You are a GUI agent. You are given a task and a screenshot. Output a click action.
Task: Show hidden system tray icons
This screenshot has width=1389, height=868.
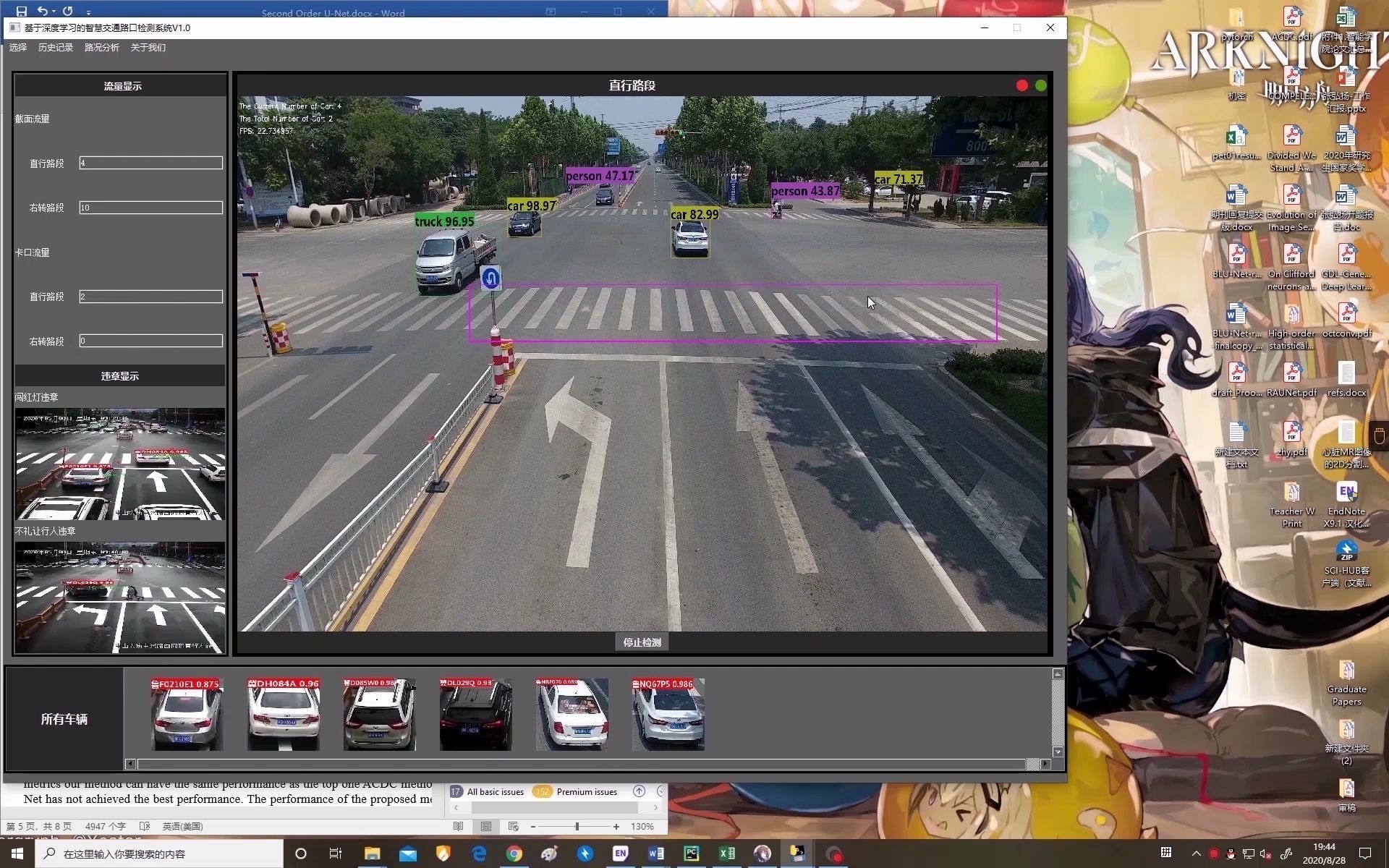click(x=1196, y=854)
